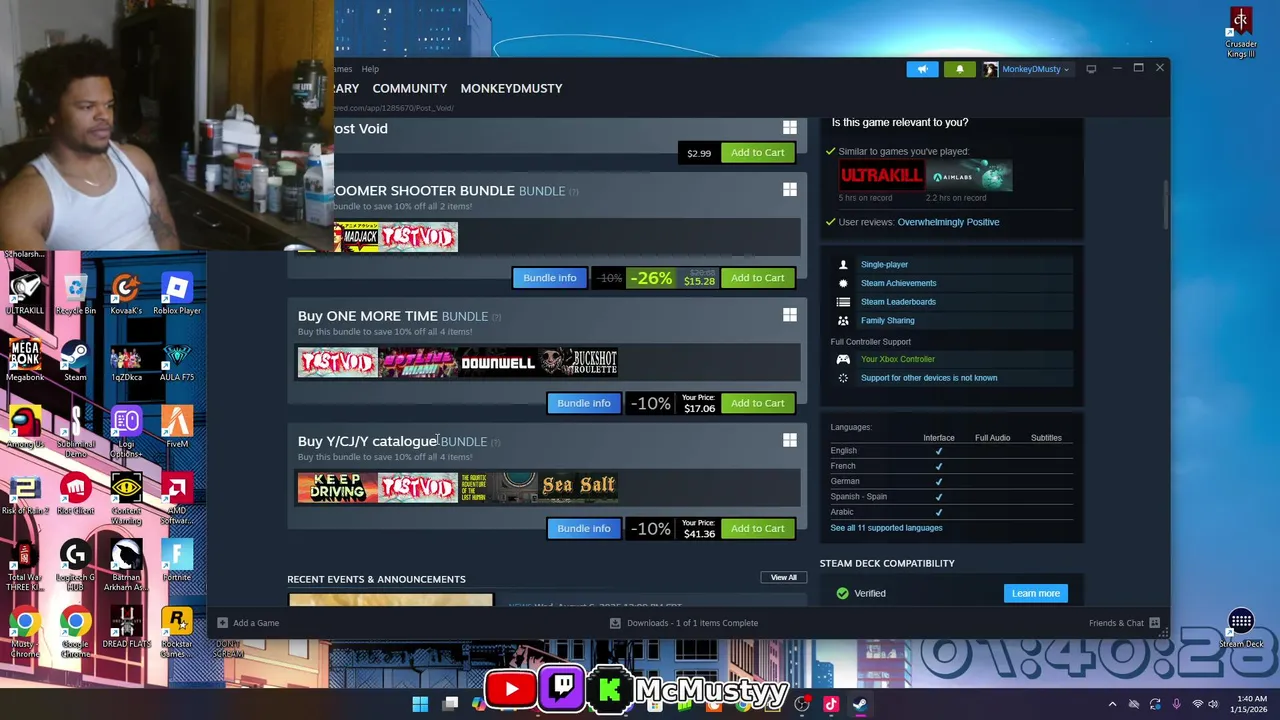1280x720 pixels.
Task: Add ONE MORE TIME bundle ($17.06) to cart
Action: click(x=757, y=403)
